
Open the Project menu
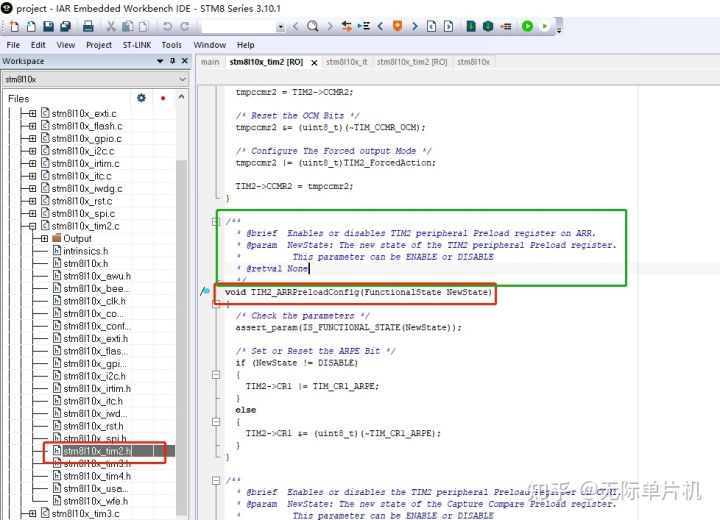click(x=99, y=45)
